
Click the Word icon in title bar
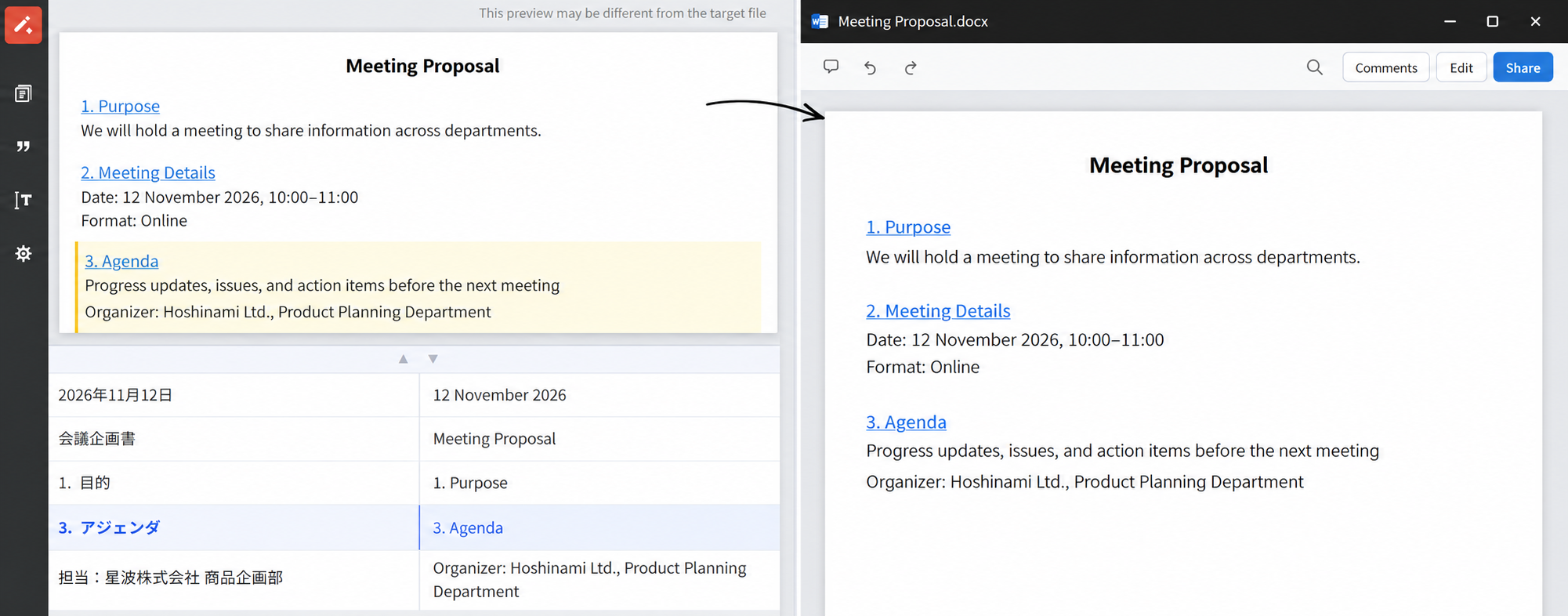click(820, 21)
